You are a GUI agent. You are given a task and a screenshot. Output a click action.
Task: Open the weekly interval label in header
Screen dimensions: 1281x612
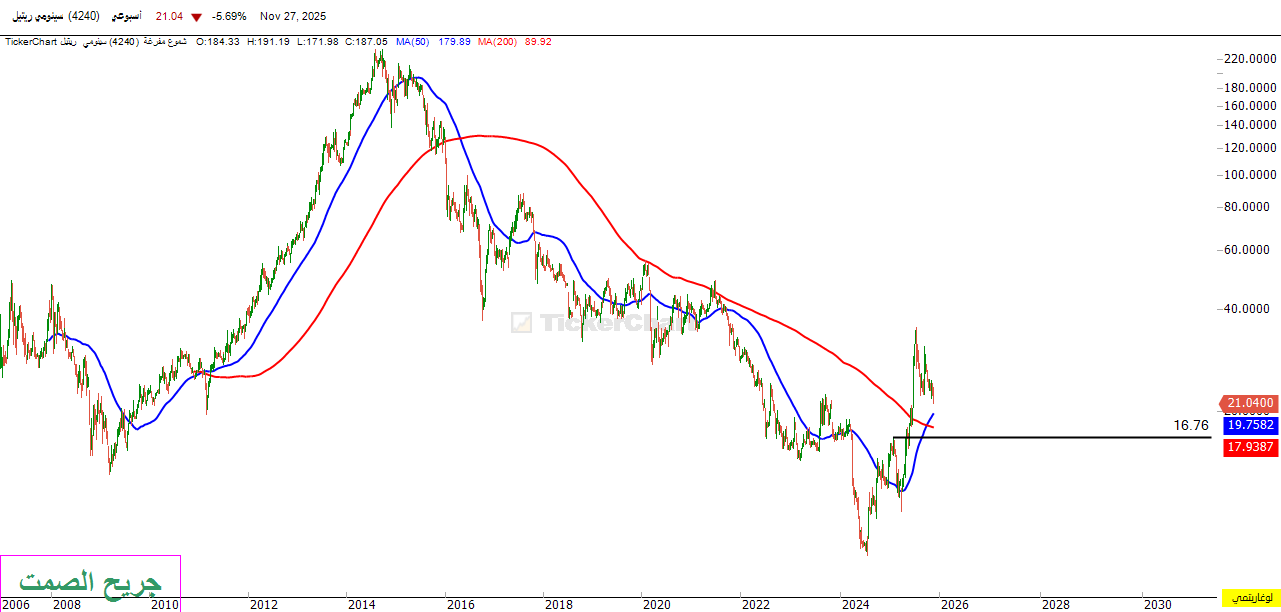click(x=124, y=17)
